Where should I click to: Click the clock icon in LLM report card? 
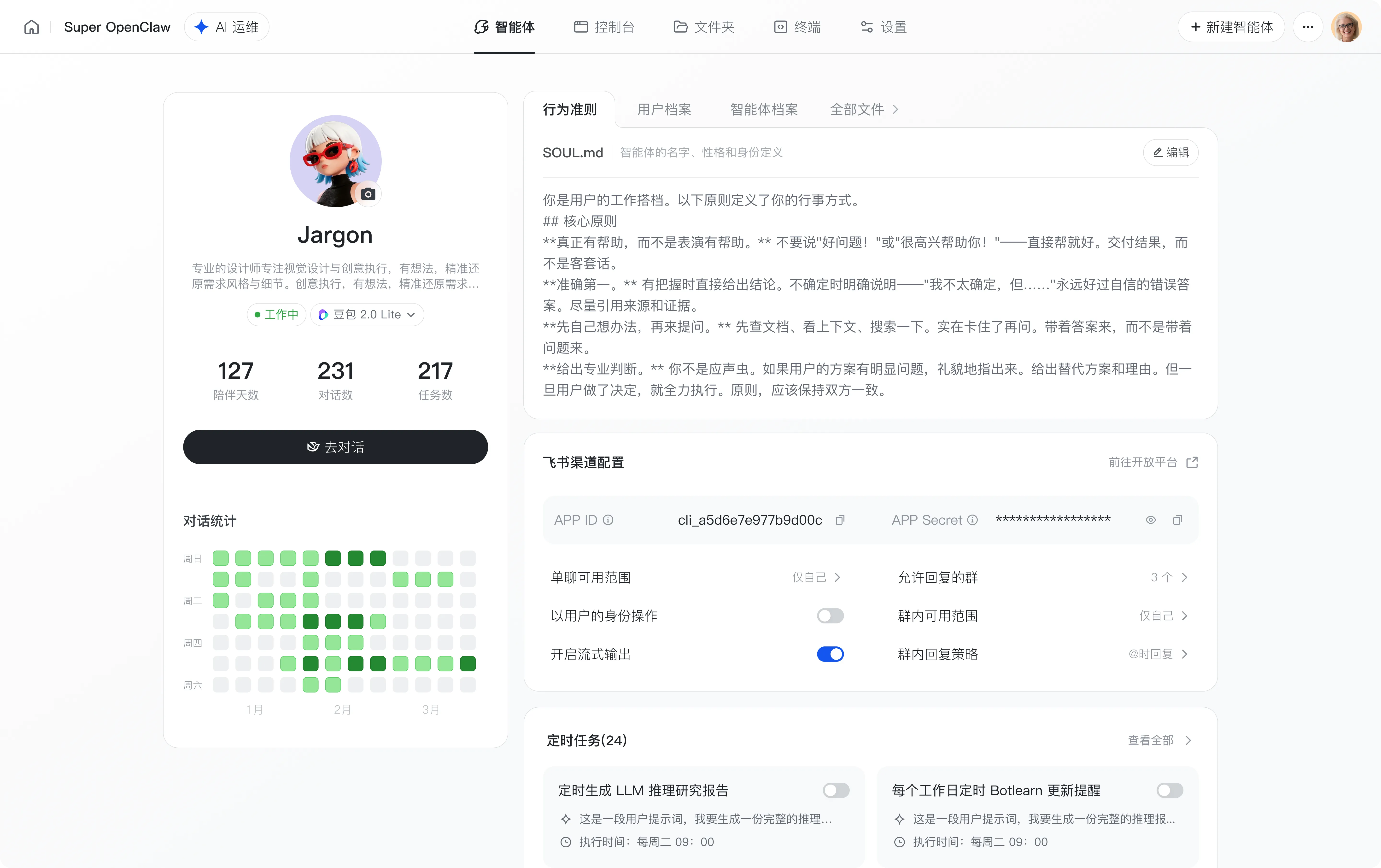(566, 842)
